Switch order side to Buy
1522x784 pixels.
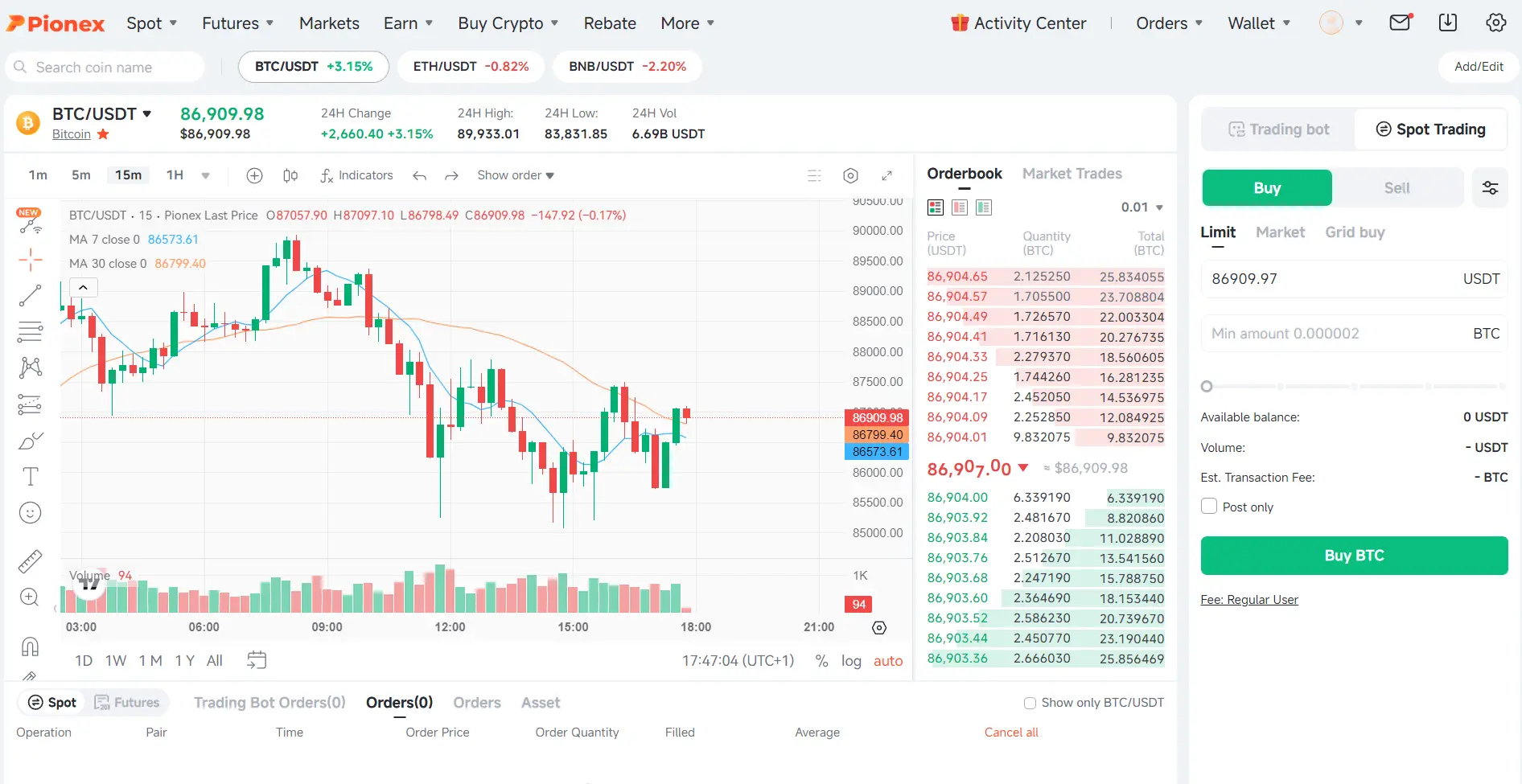pos(1267,188)
